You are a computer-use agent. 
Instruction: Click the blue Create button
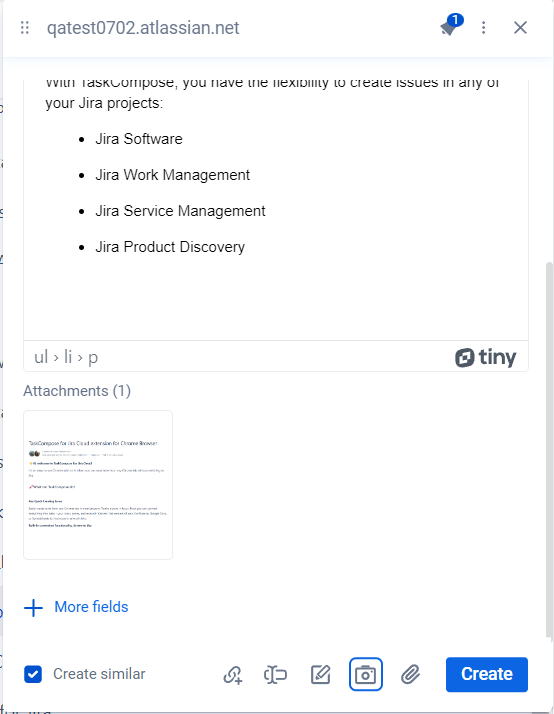(x=487, y=674)
